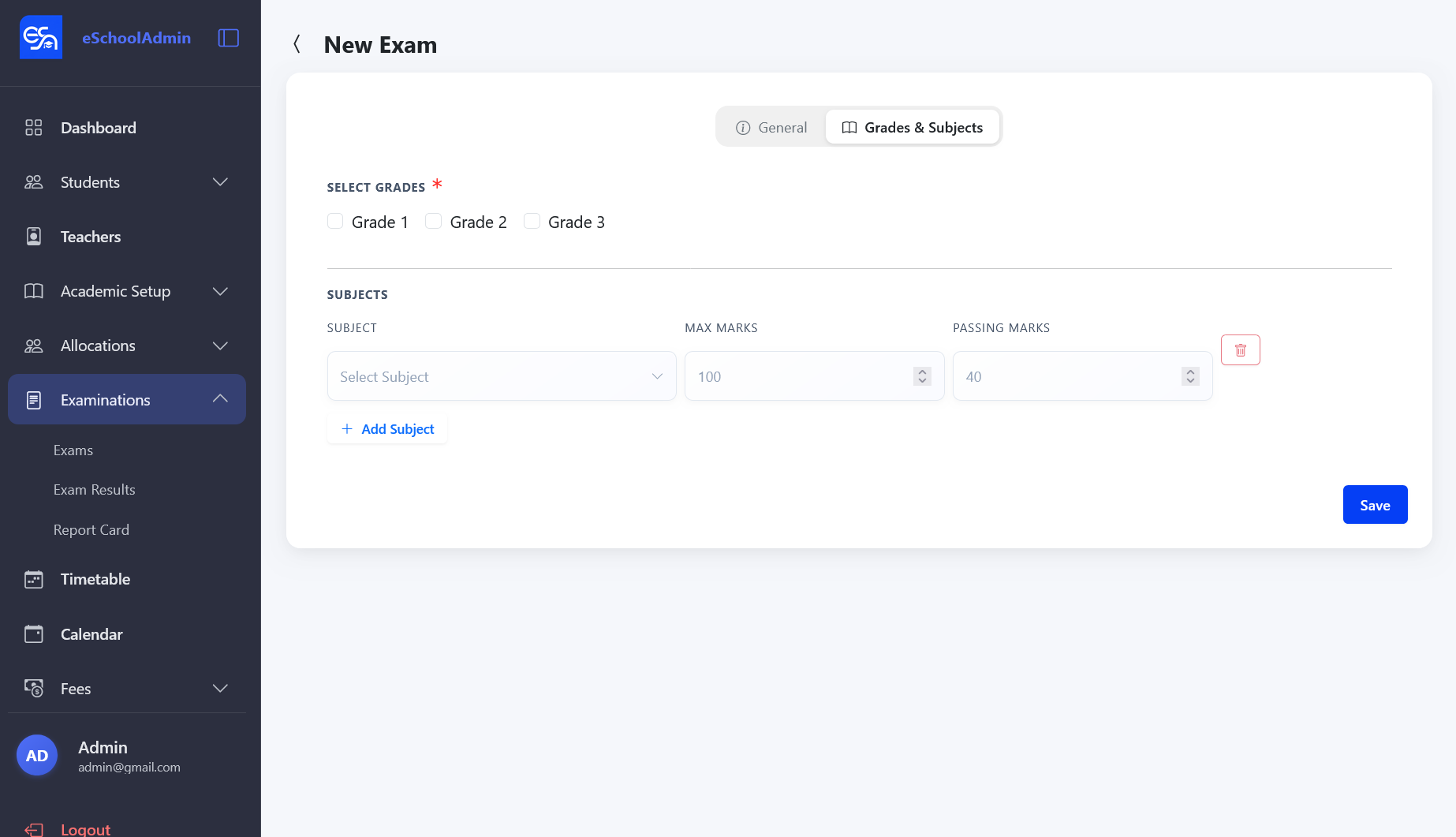Open the Calendar menu label
1456x837 pixels.
91,634
